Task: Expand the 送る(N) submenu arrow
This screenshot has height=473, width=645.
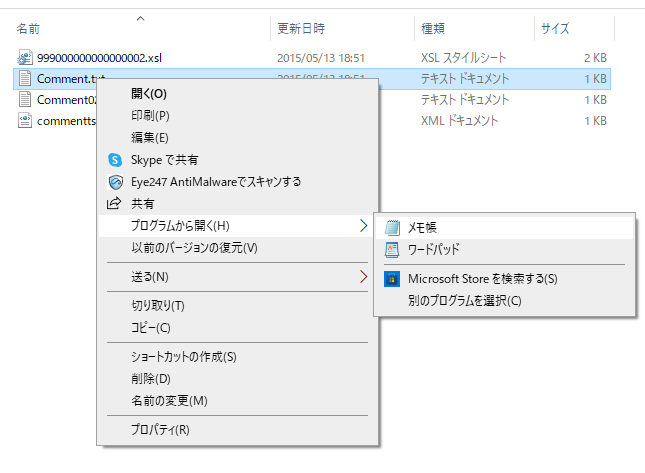Action: pos(363,277)
